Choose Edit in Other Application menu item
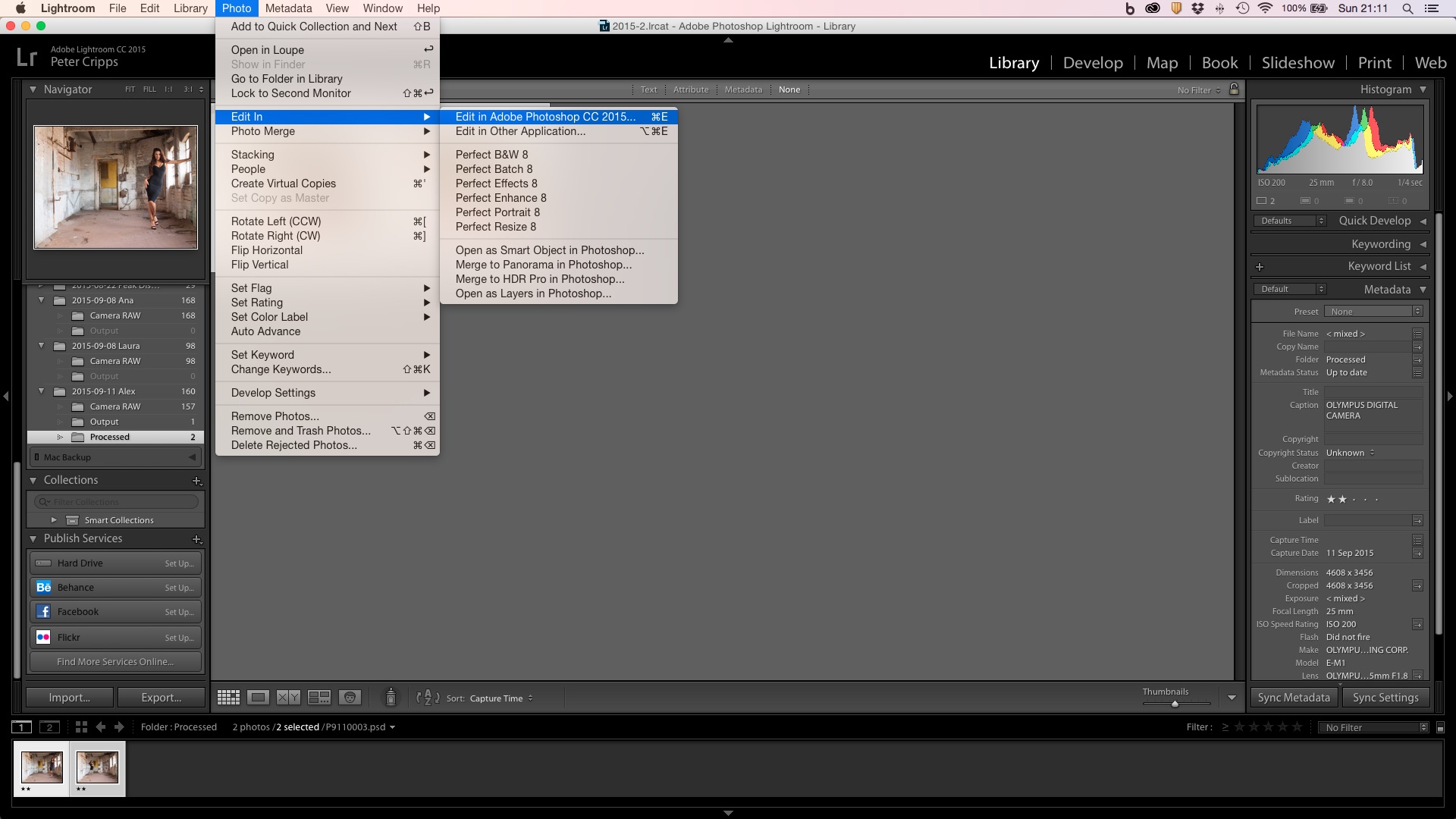 520,131
